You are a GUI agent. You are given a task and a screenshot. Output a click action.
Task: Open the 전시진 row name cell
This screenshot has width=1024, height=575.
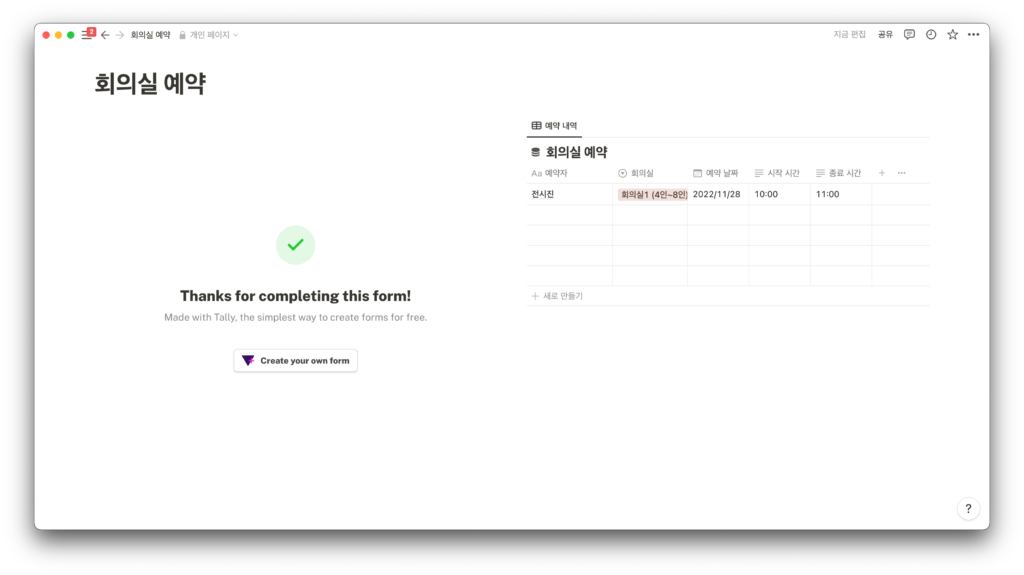[543, 194]
